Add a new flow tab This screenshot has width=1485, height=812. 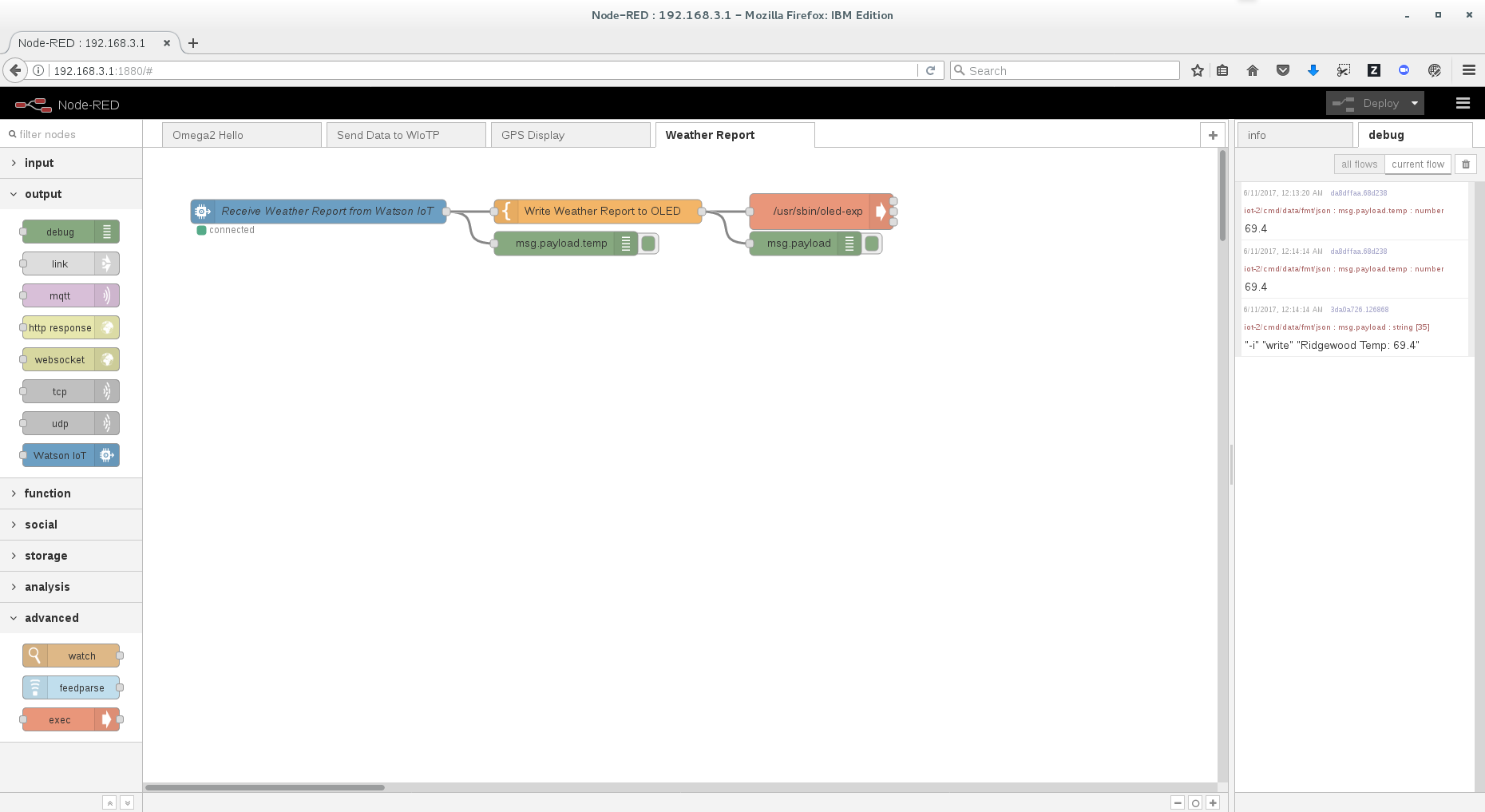point(1213,135)
